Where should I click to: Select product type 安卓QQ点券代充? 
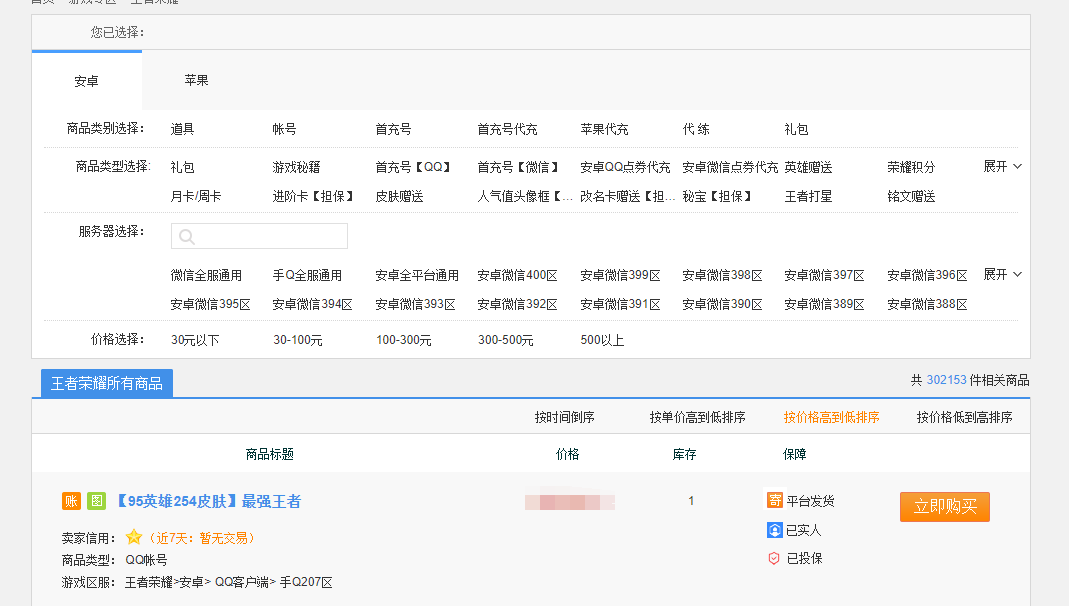pyautogui.click(x=625, y=167)
